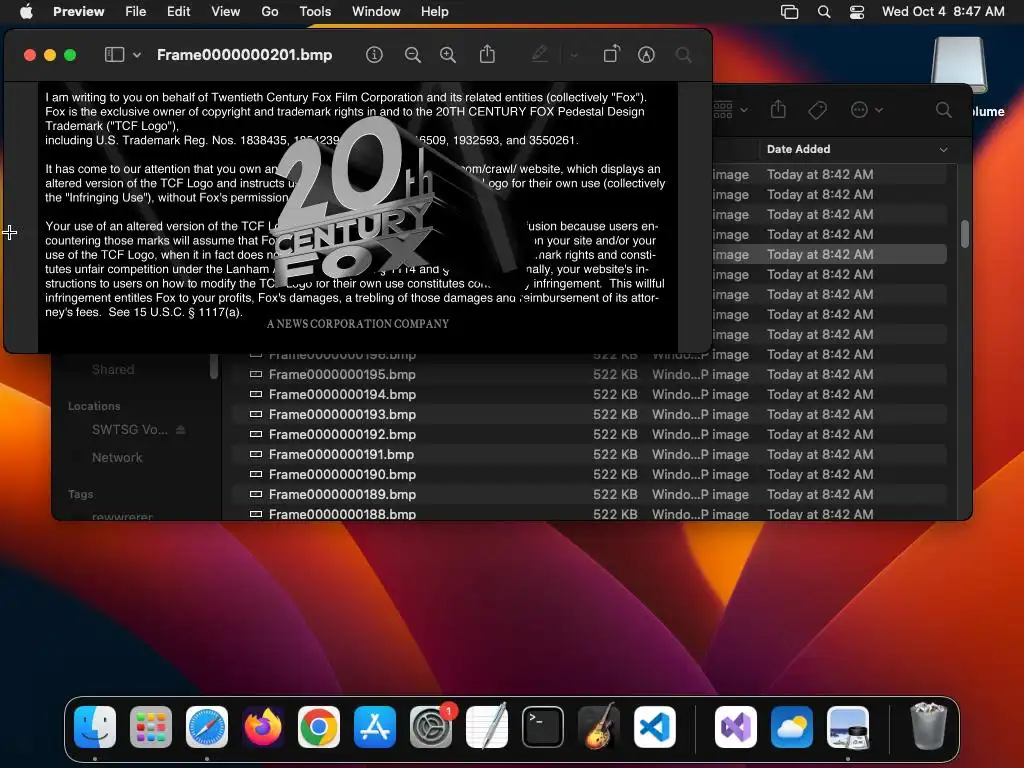Eject the SWTSG volume in sidebar

coord(181,430)
